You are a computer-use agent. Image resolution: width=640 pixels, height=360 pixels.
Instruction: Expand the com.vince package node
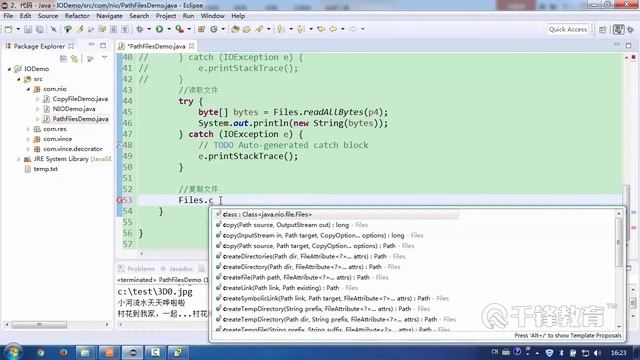coord(28,139)
